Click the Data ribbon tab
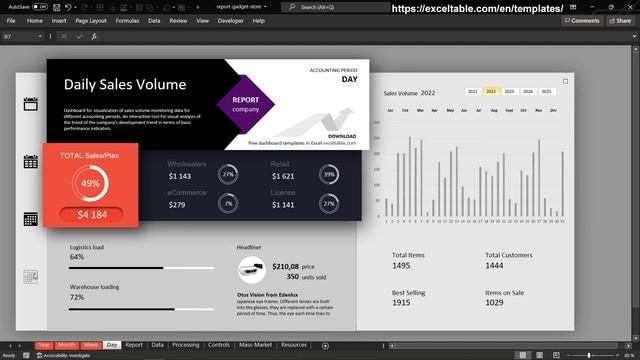640x360 pixels. pyautogui.click(x=154, y=21)
